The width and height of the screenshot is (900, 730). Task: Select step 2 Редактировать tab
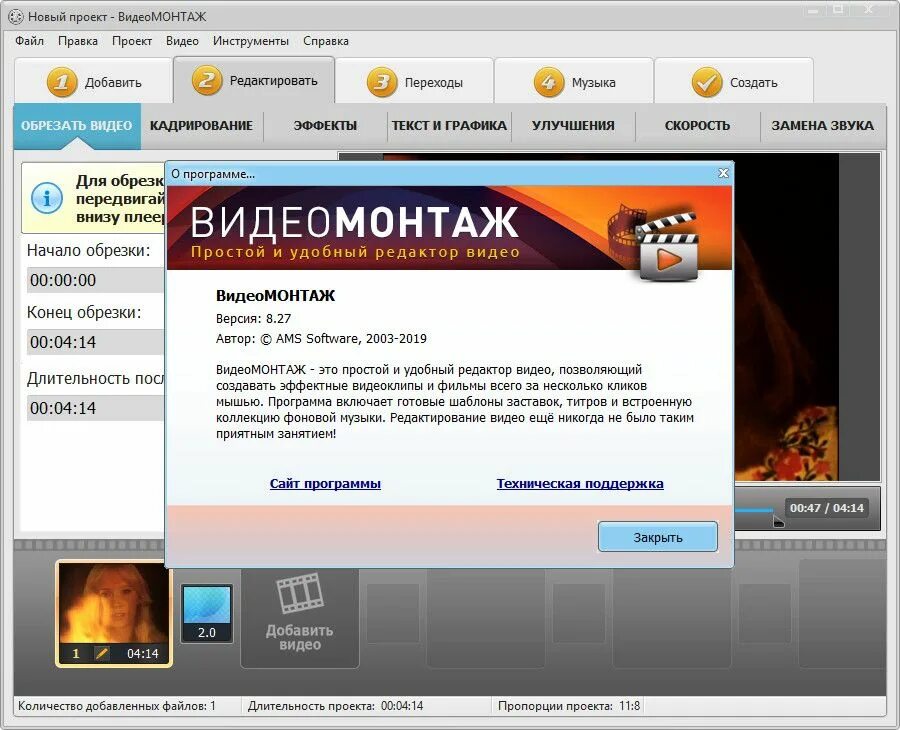click(x=254, y=80)
